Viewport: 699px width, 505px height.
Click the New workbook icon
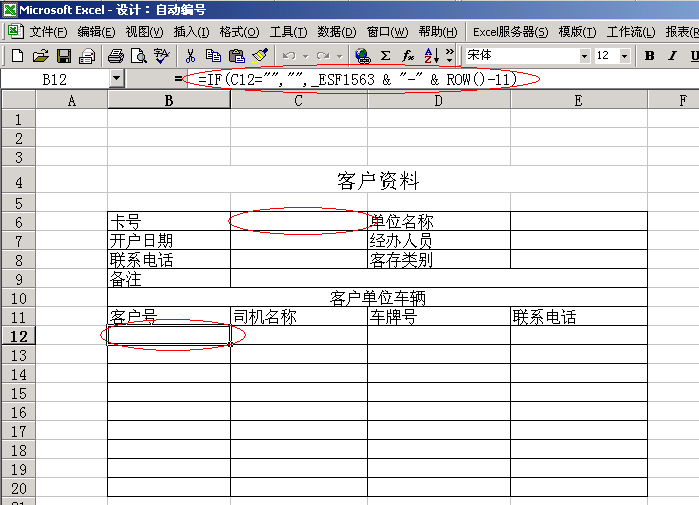17,56
